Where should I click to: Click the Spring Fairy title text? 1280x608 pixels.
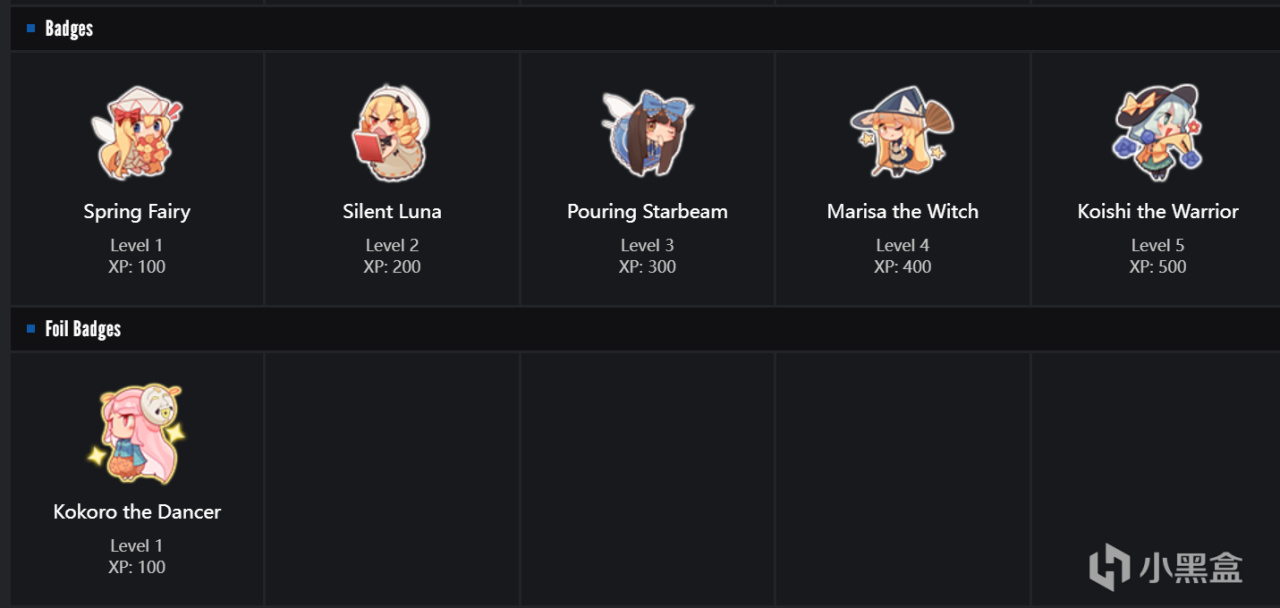click(137, 211)
